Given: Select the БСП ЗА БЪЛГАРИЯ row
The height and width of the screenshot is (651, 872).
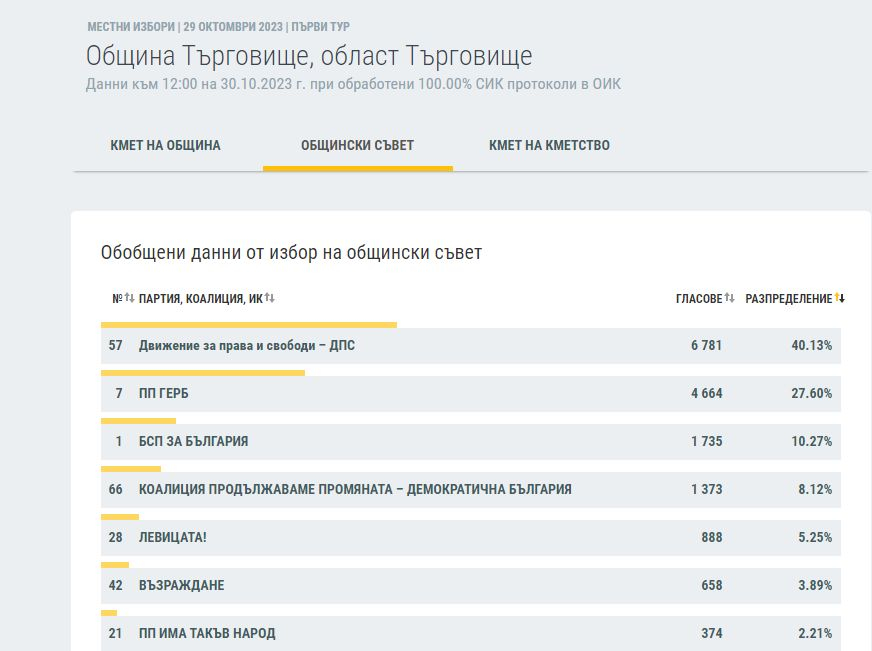Looking at the screenshot, I should point(470,441).
